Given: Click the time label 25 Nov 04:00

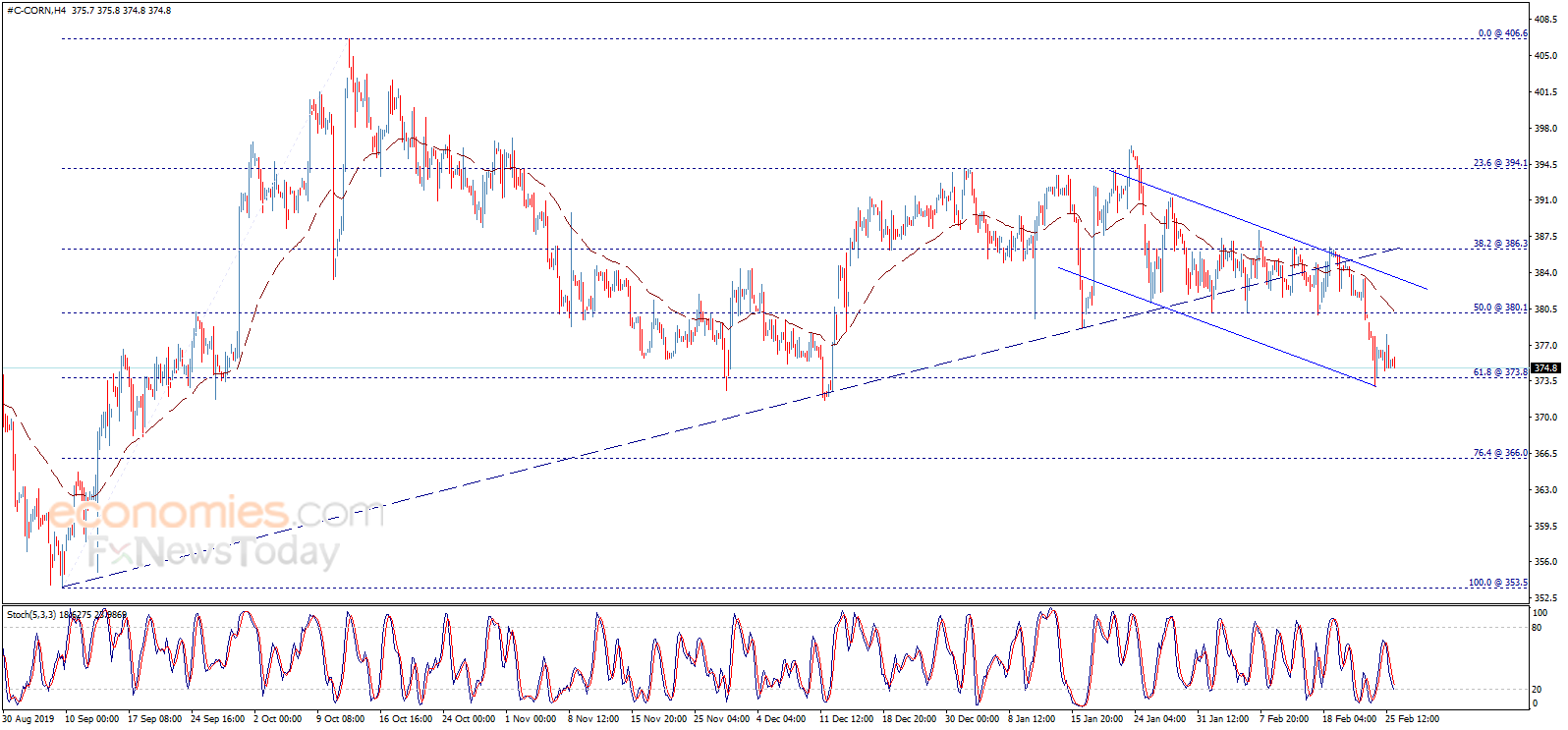Looking at the screenshot, I should [721, 719].
